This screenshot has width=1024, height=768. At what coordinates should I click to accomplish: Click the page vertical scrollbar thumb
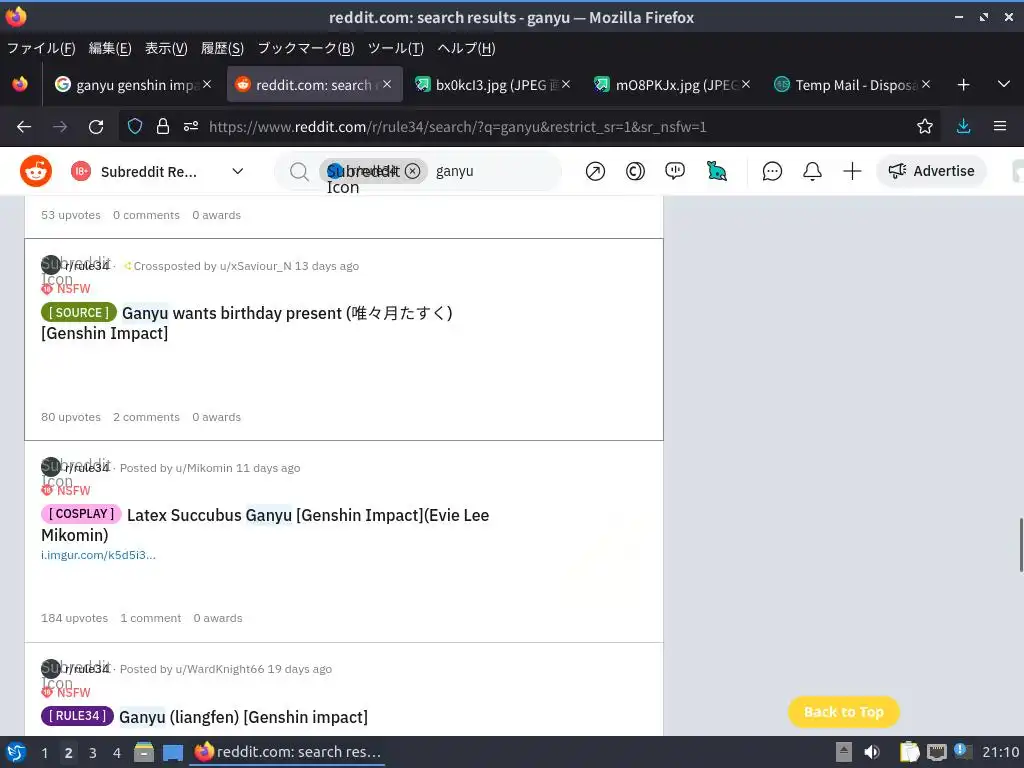tap(1020, 545)
